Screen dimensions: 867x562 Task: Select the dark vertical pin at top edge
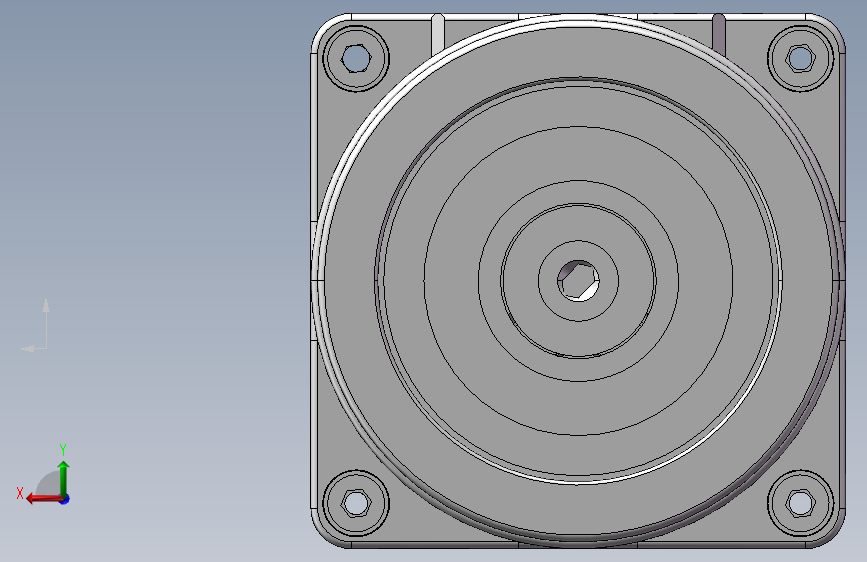tap(719, 34)
